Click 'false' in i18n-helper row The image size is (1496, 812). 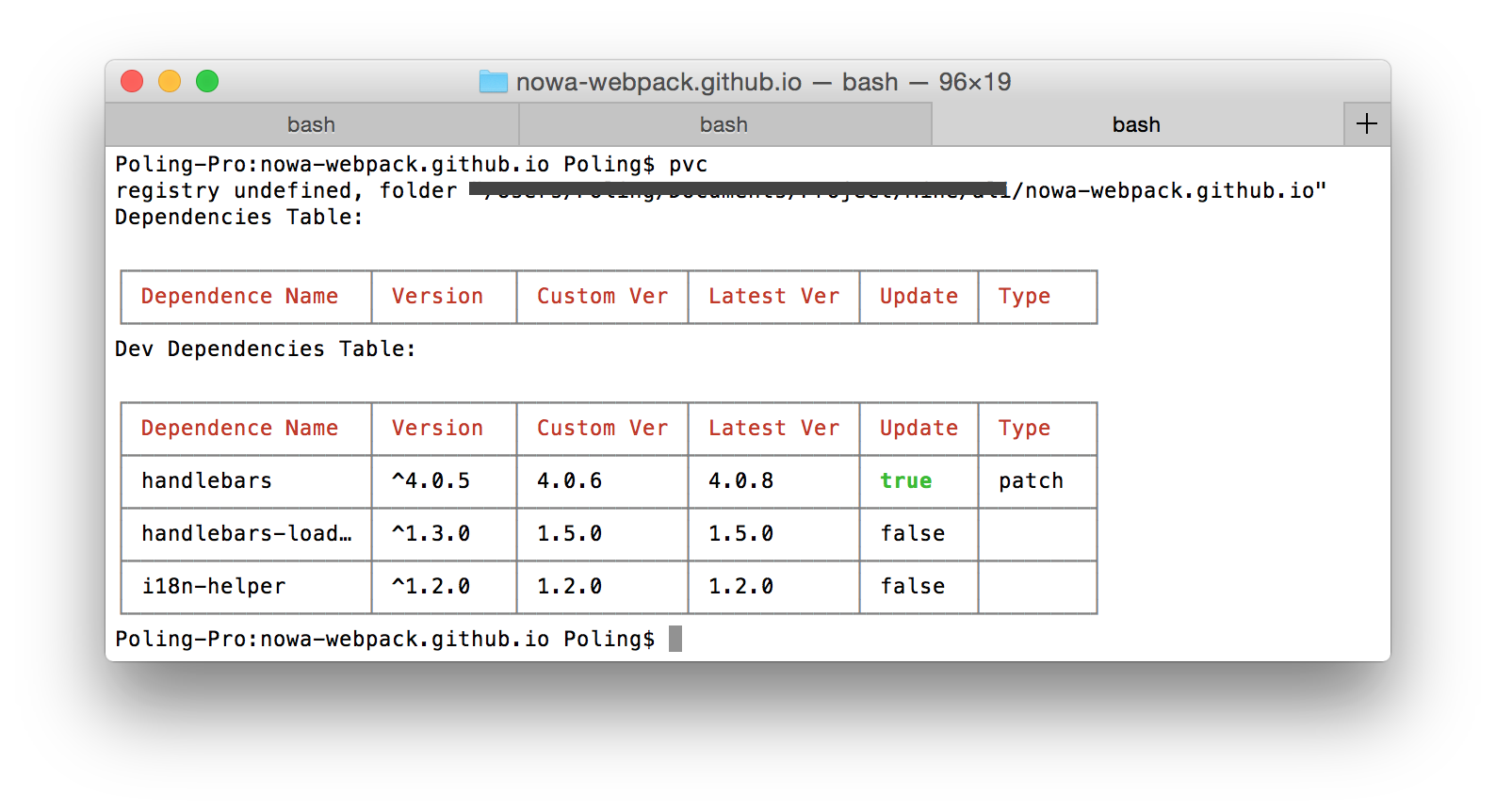(912, 587)
